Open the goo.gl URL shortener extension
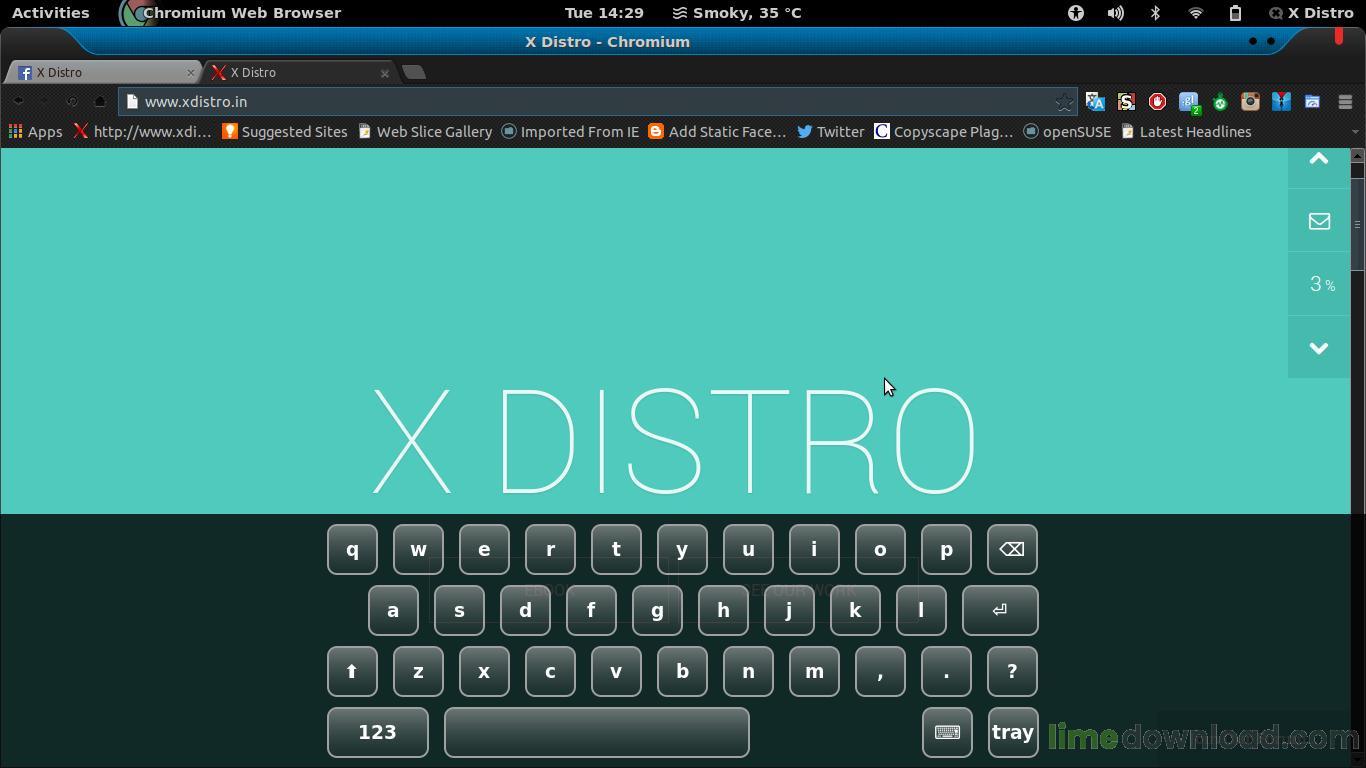 point(1189,102)
